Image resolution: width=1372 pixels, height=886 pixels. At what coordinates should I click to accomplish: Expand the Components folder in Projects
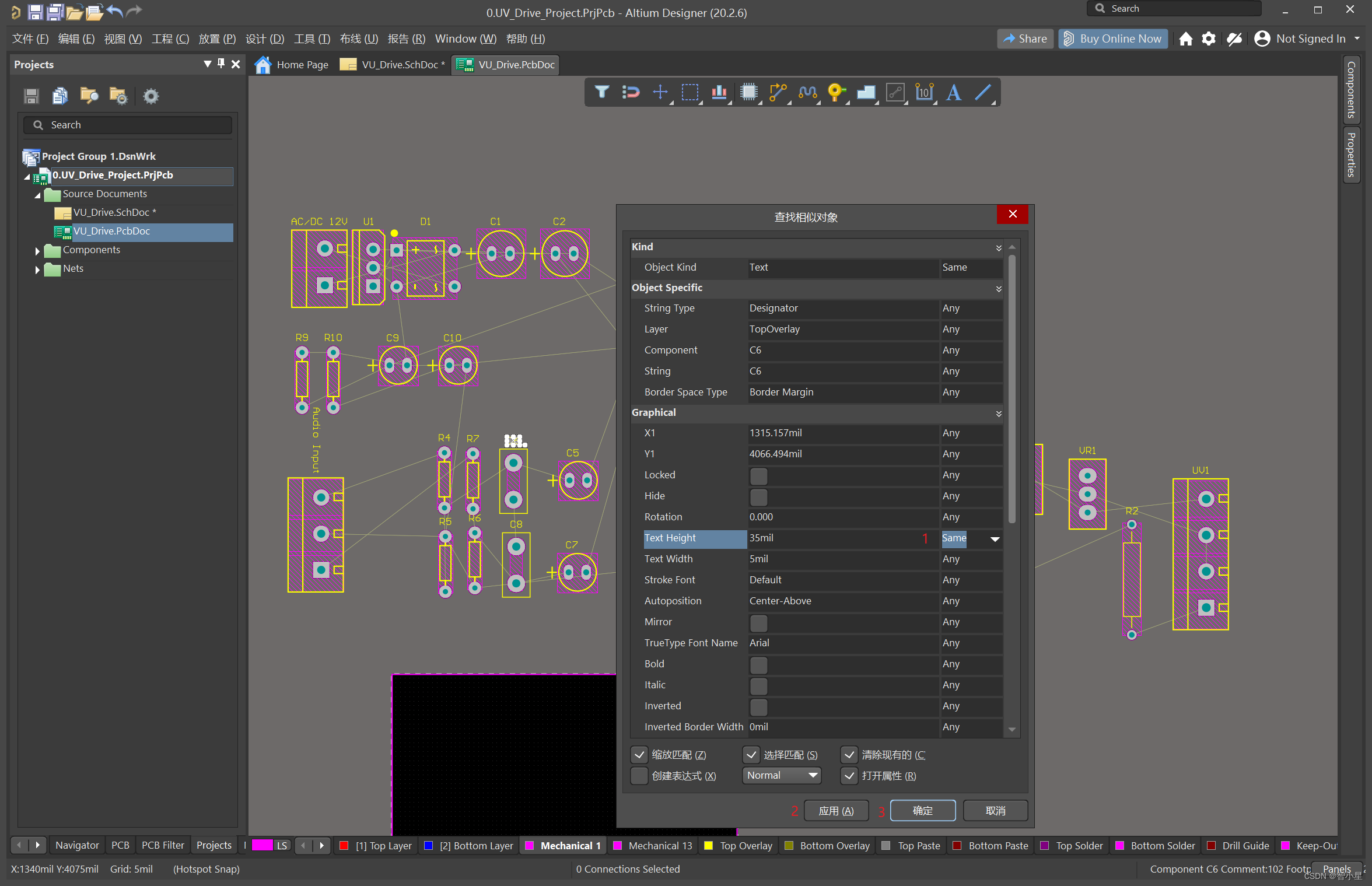[x=37, y=250]
